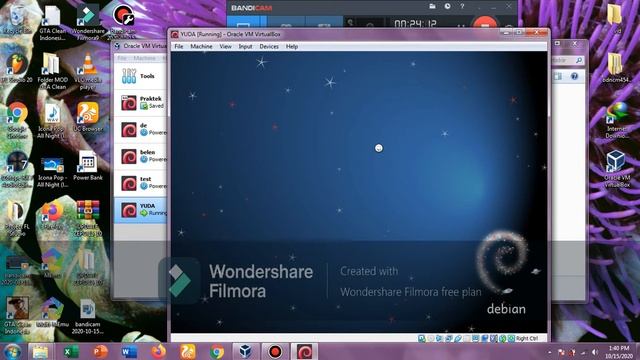Open the Power Bank desktop shortcut

[88, 166]
